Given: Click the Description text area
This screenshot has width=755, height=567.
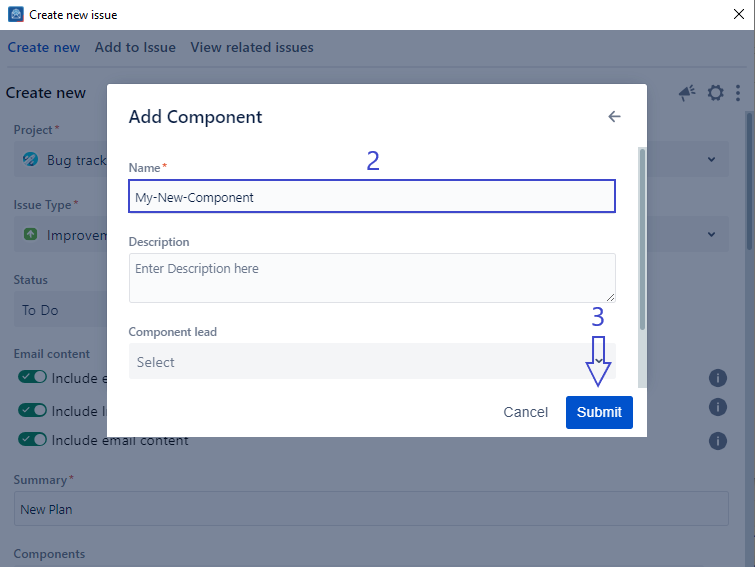Looking at the screenshot, I should click(x=371, y=277).
